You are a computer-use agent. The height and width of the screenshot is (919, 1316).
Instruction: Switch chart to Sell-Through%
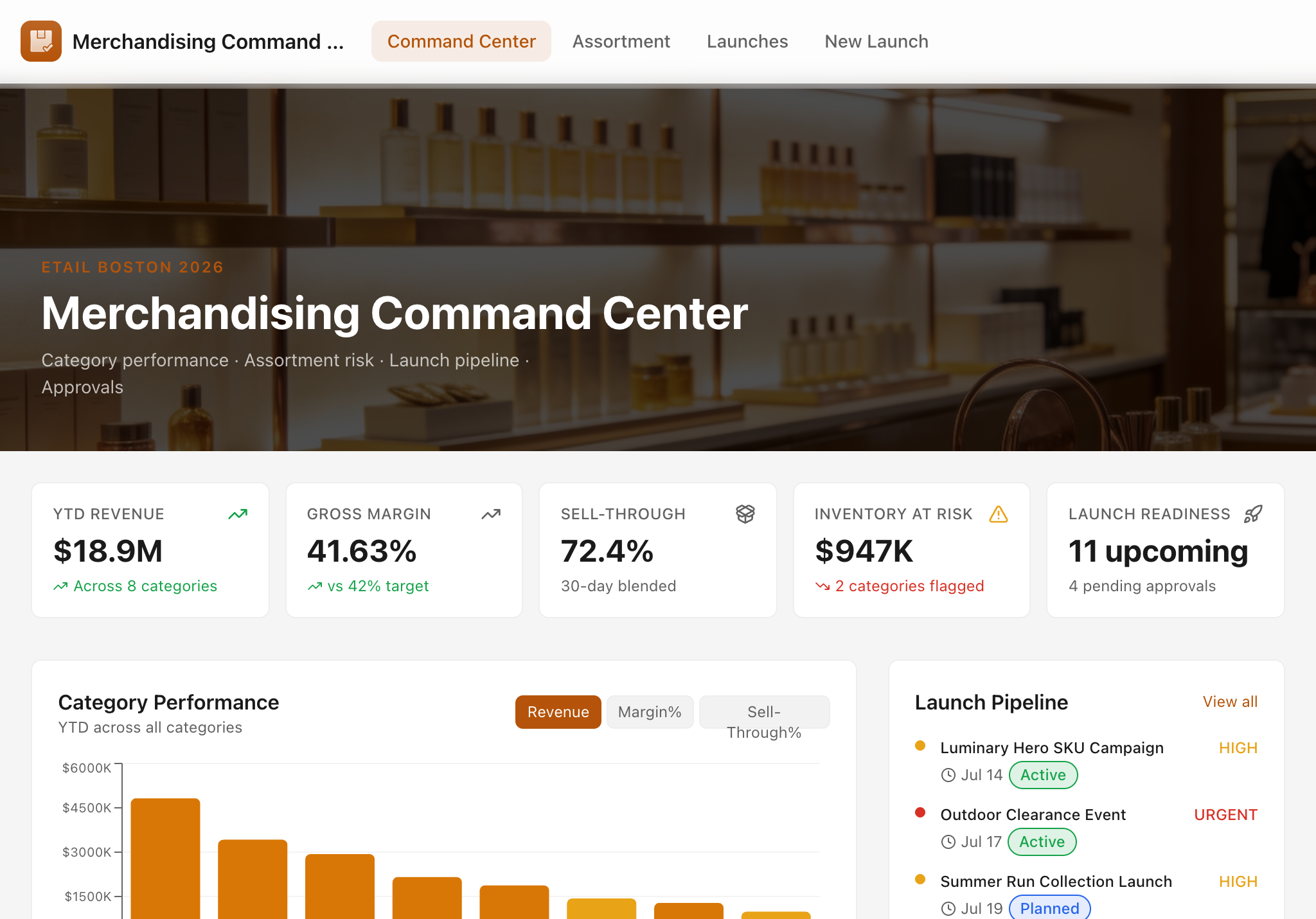click(764, 712)
